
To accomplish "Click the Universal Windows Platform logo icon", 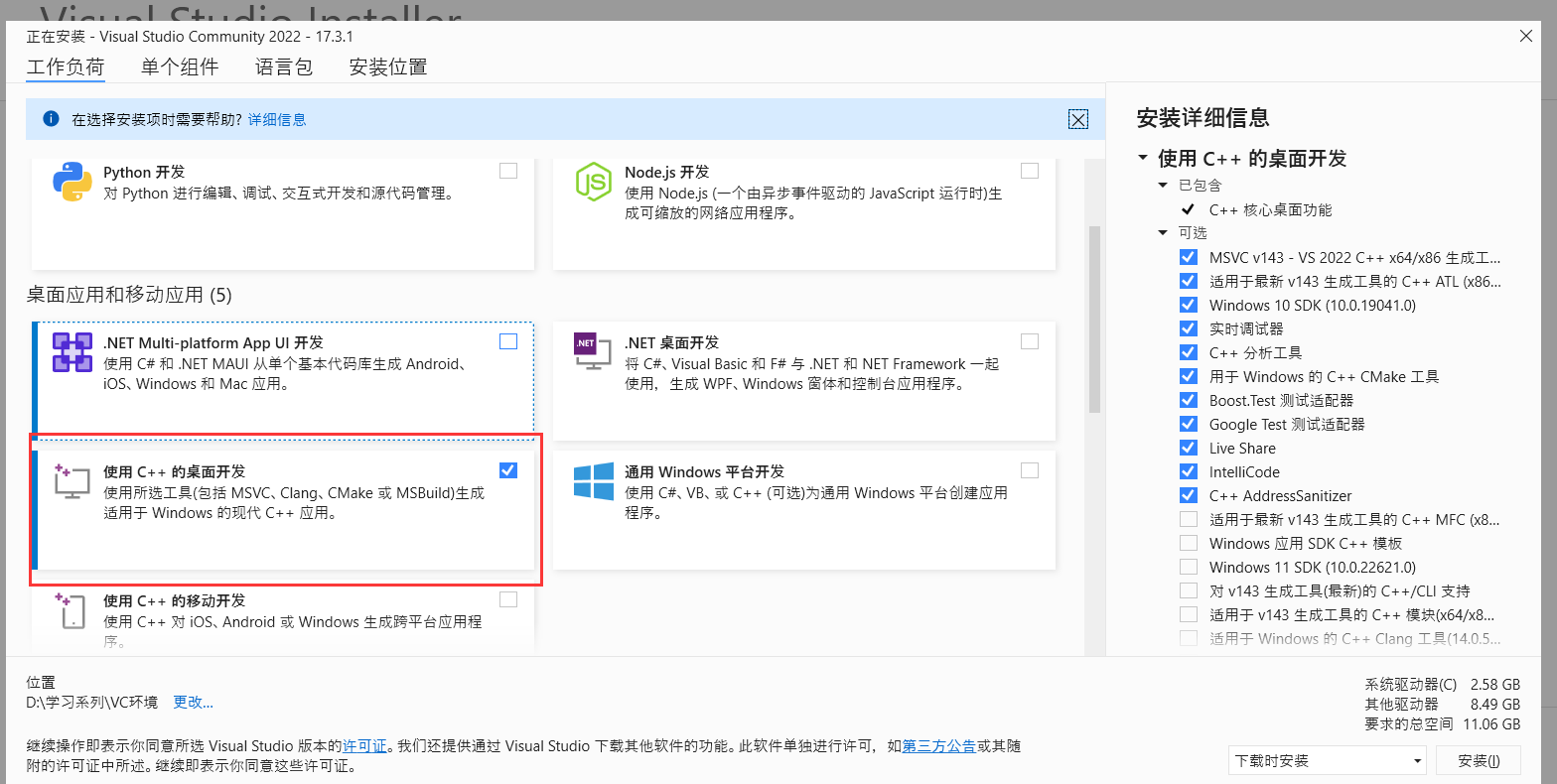I will click(594, 481).
